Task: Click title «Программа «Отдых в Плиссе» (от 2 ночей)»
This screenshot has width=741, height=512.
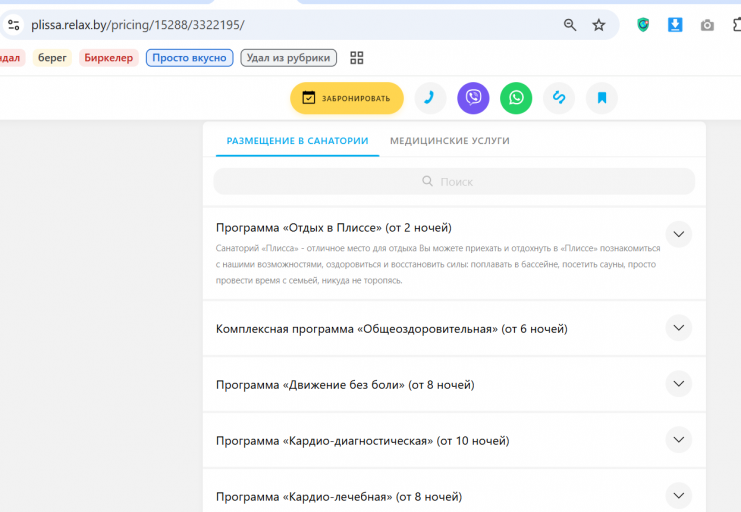Action: pyautogui.click(x=334, y=228)
